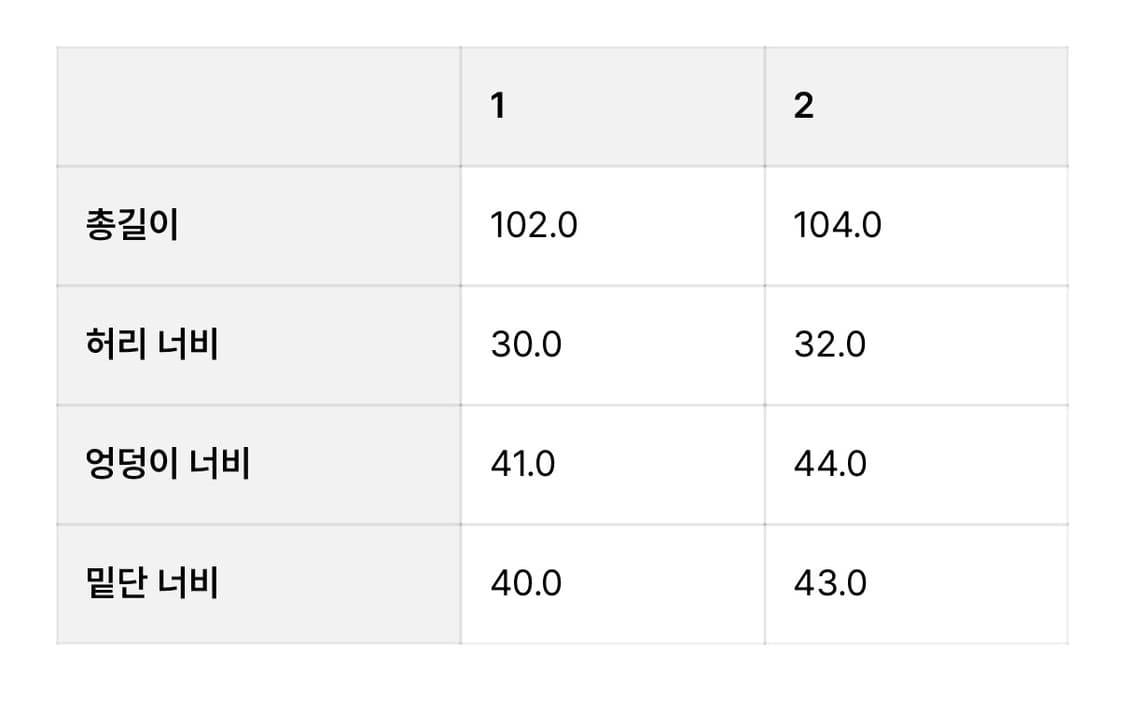The image size is (1125, 701).
Task: Select size 2's 허리 너비 measurement
Action: pos(830,345)
